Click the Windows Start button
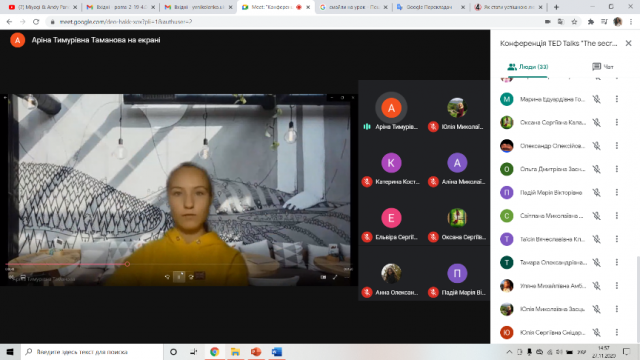This screenshot has width=640, height=360. (10, 352)
